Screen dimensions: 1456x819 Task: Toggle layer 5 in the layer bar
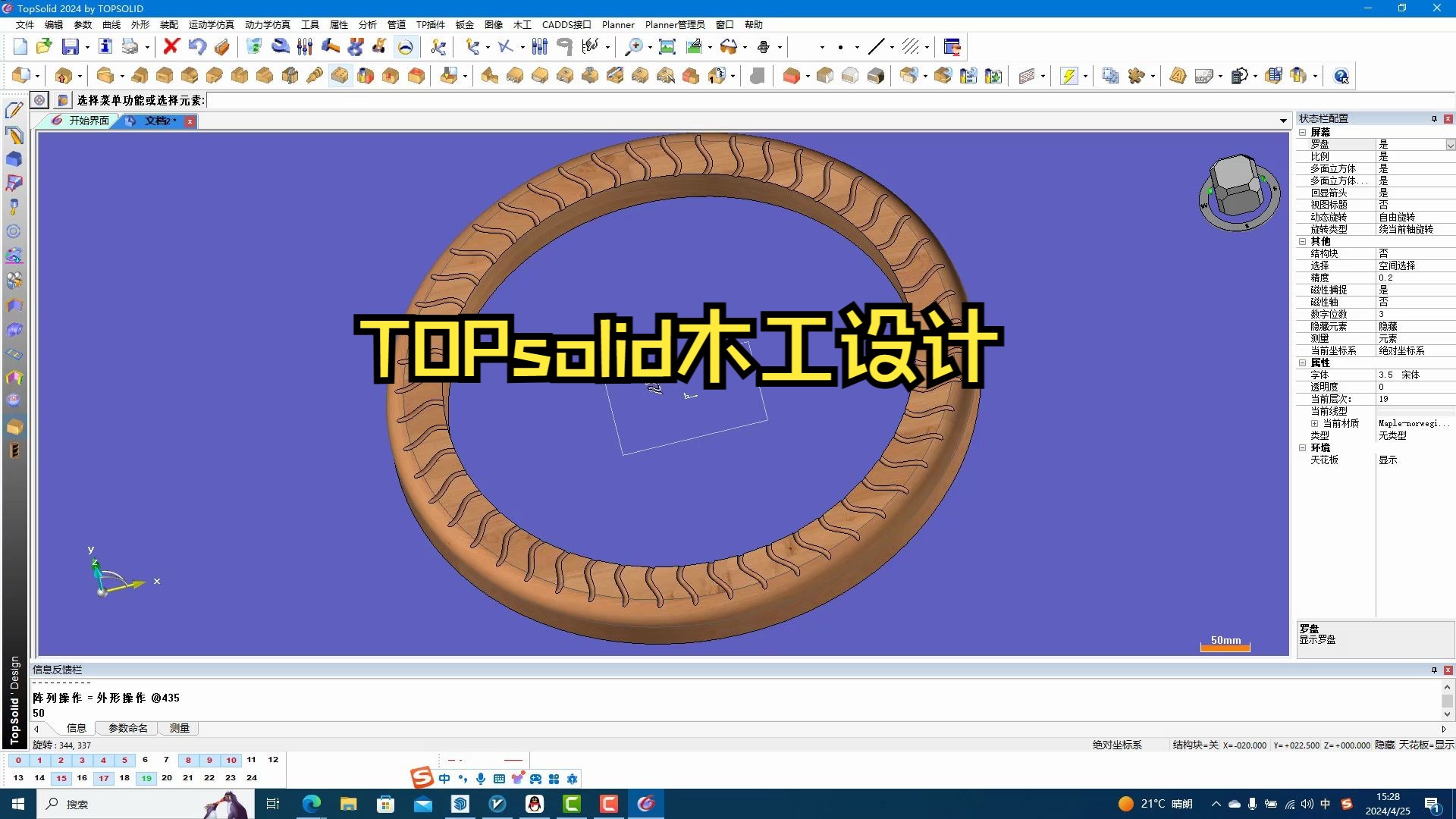pyautogui.click(x=124, y=760)
